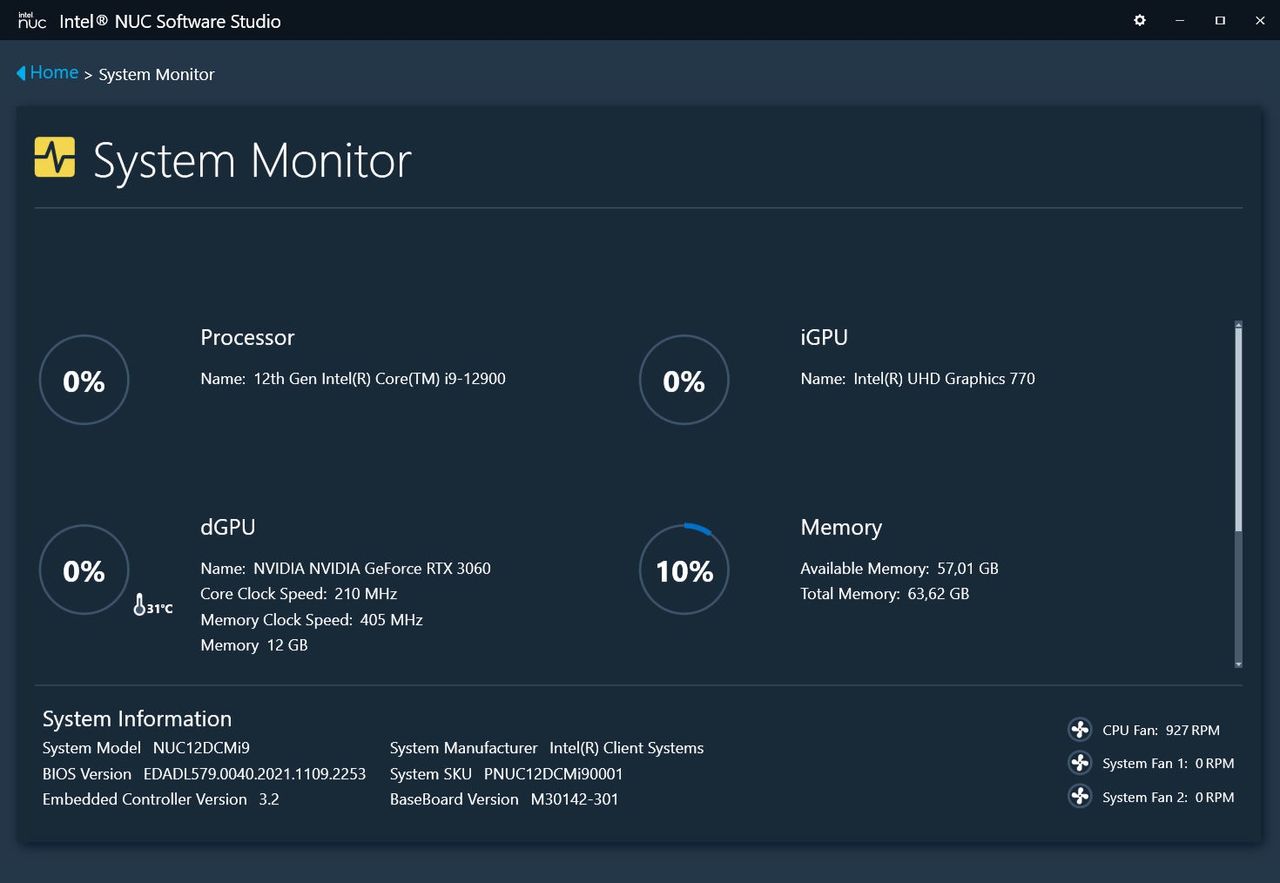Click the System Information heading
The image size is (1280, 883).
pyautogui.click(x=137, y=718)
